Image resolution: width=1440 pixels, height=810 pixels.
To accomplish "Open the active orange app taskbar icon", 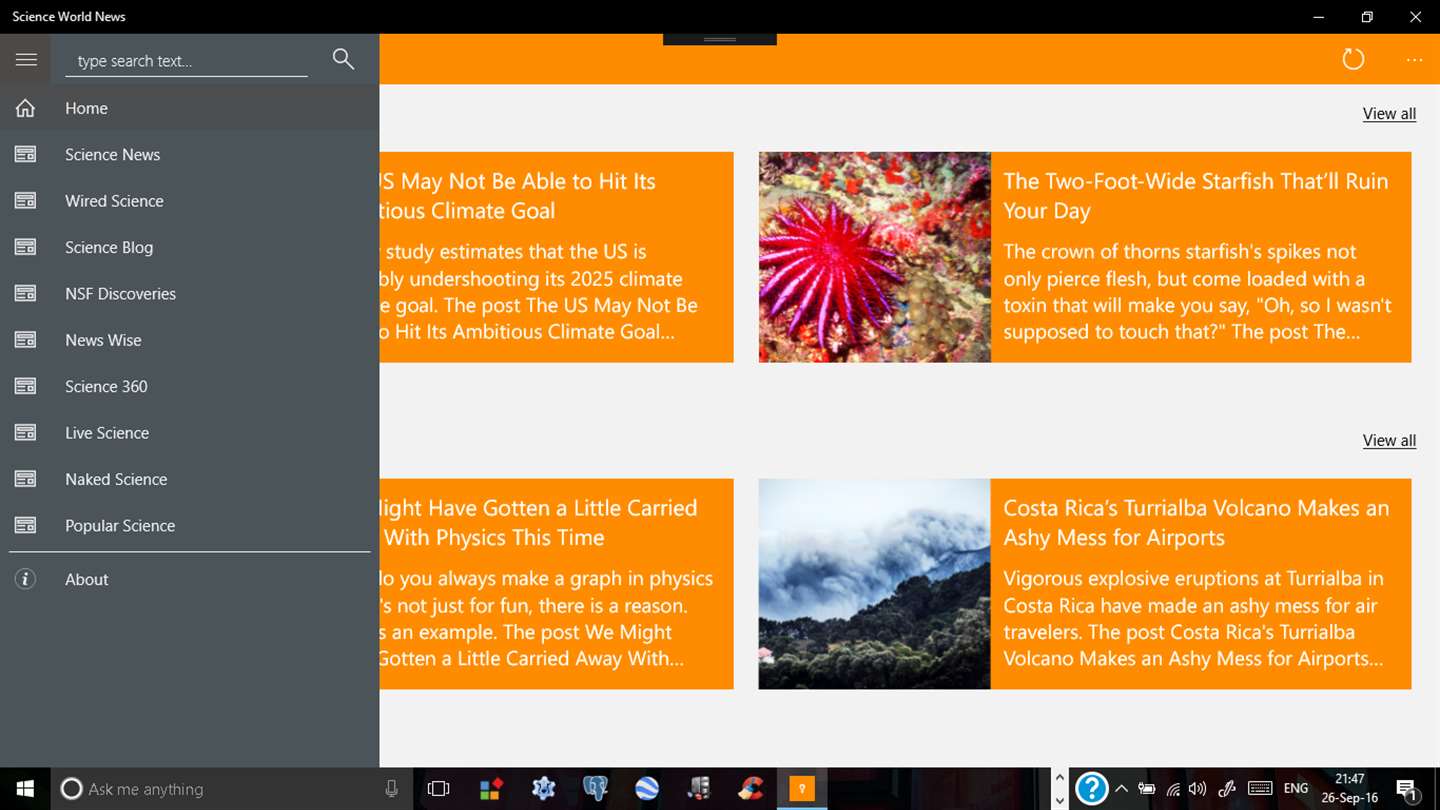I will click(x=801, y=789).
